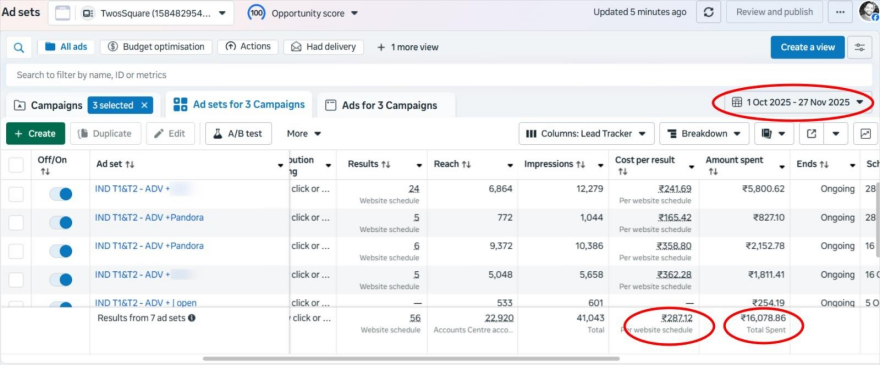Turn off ad set with reach 5,048

61,280
